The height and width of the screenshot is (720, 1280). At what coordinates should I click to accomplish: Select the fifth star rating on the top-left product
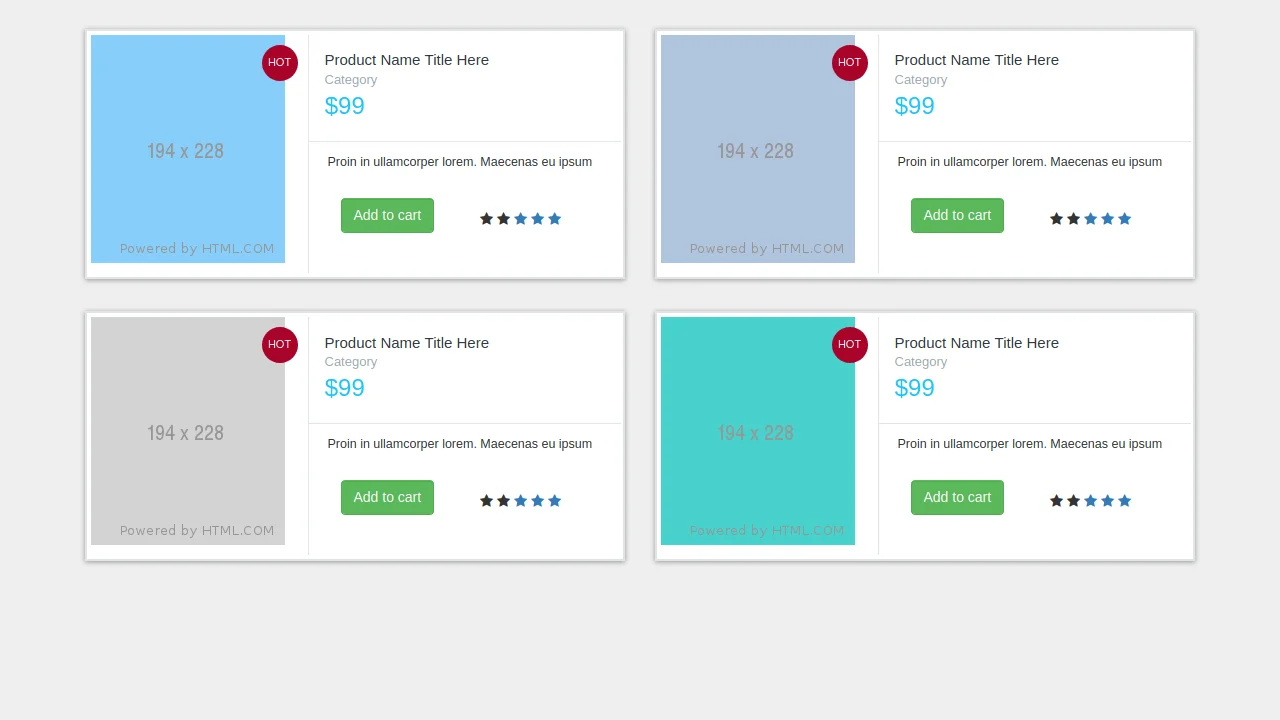pyautogui.click(x=554, y=218)
